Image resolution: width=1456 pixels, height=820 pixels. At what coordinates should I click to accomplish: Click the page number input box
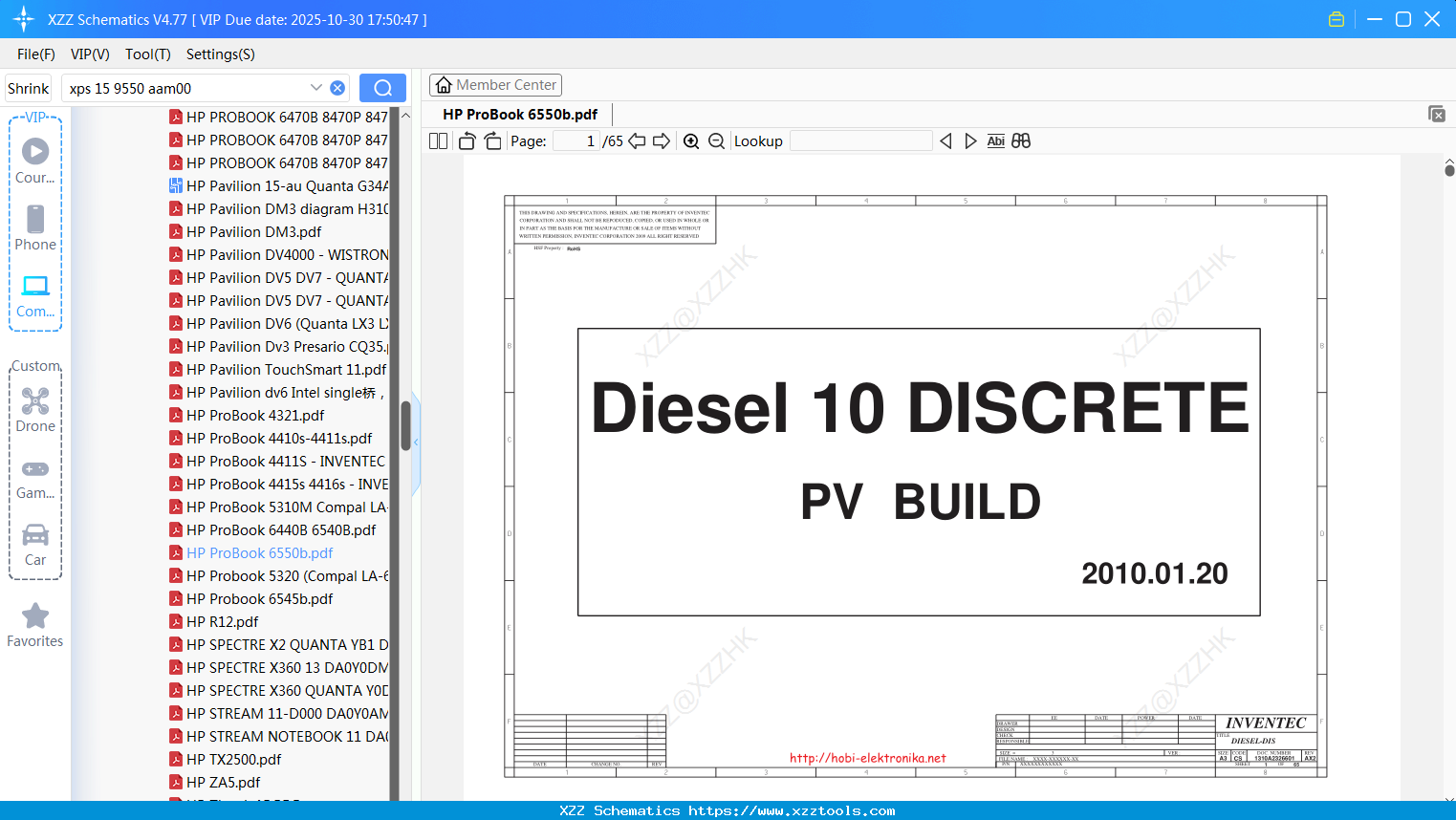[x=576, y=141]
